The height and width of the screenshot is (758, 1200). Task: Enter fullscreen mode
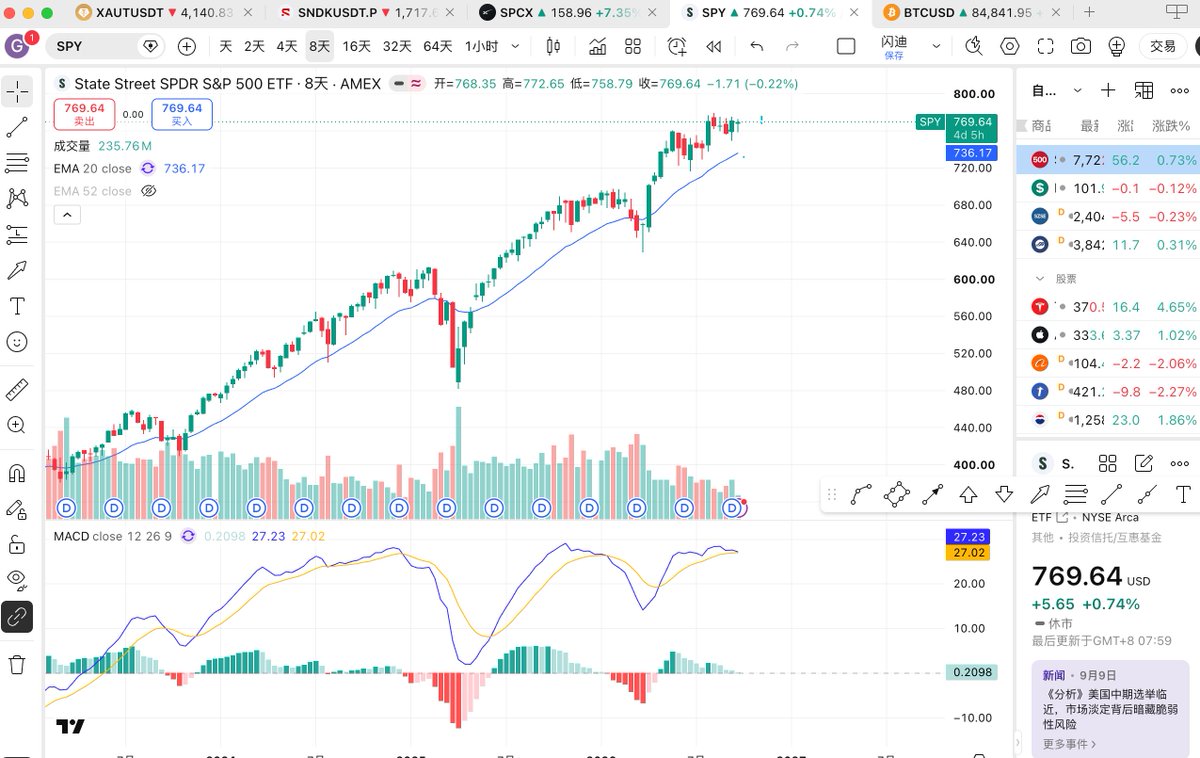click(x=1046, y=47)
